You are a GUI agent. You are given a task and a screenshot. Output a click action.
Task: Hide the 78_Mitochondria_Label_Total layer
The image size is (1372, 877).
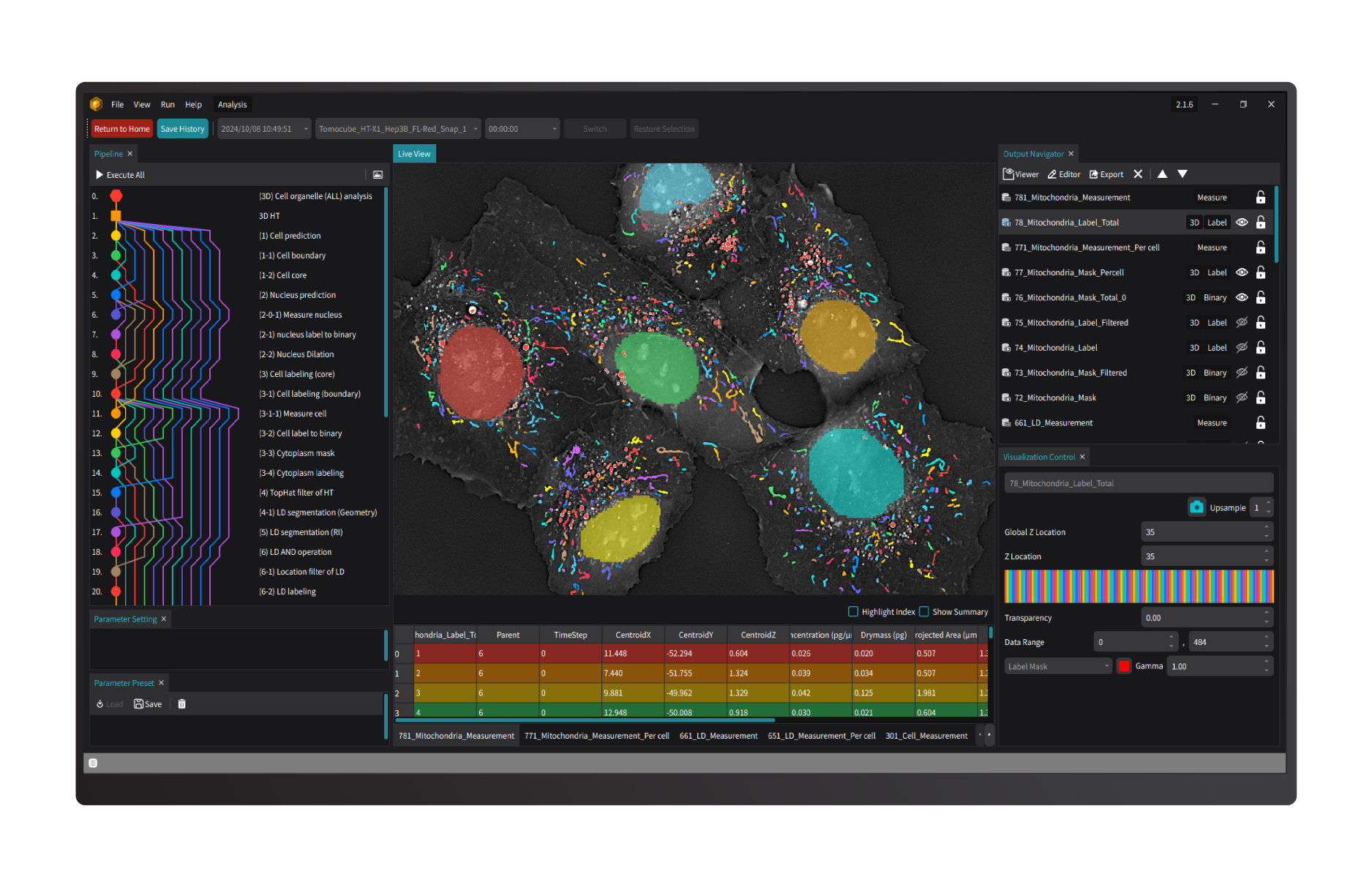pos(1242,223)
